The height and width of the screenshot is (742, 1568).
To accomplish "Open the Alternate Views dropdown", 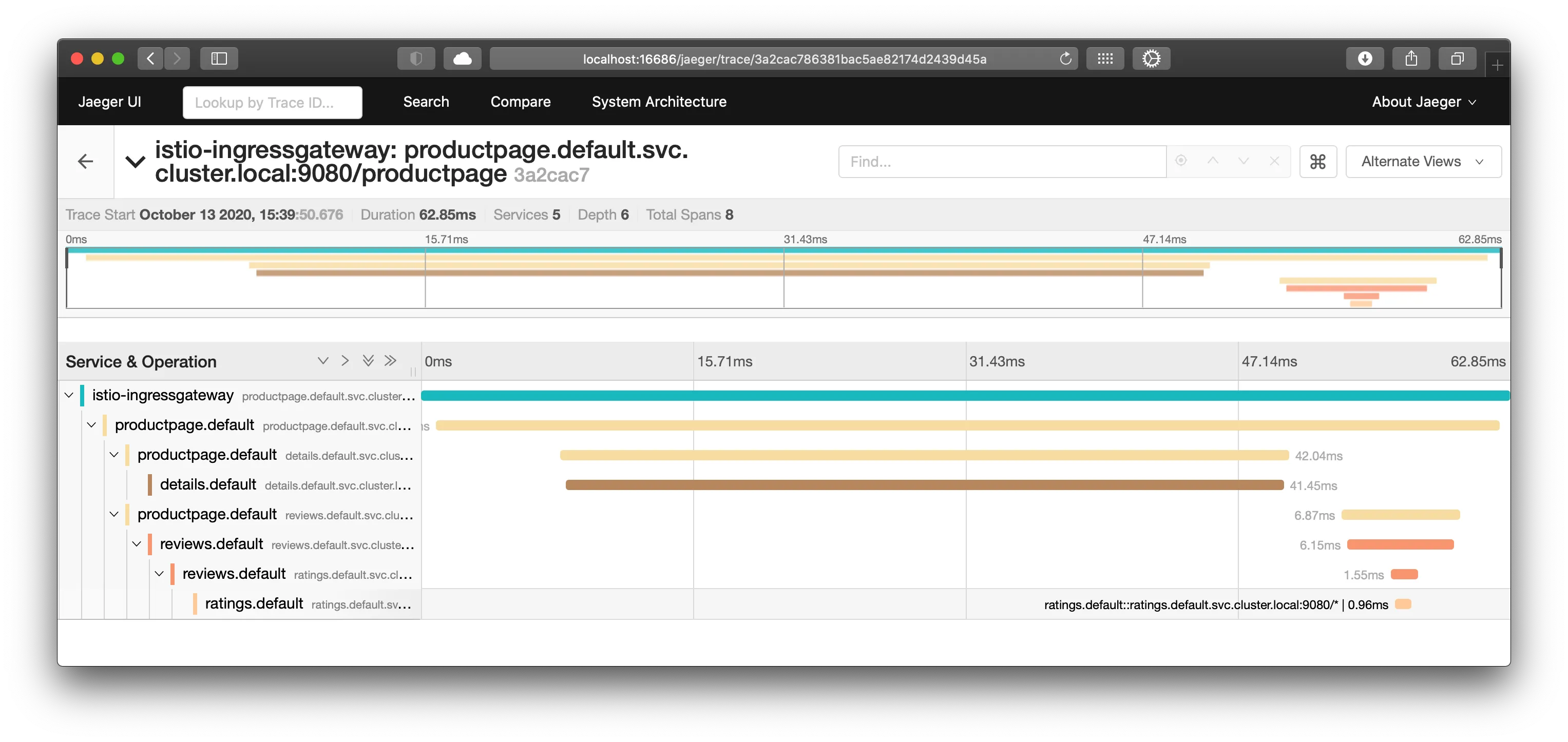I will click(x=1423, y=162).
